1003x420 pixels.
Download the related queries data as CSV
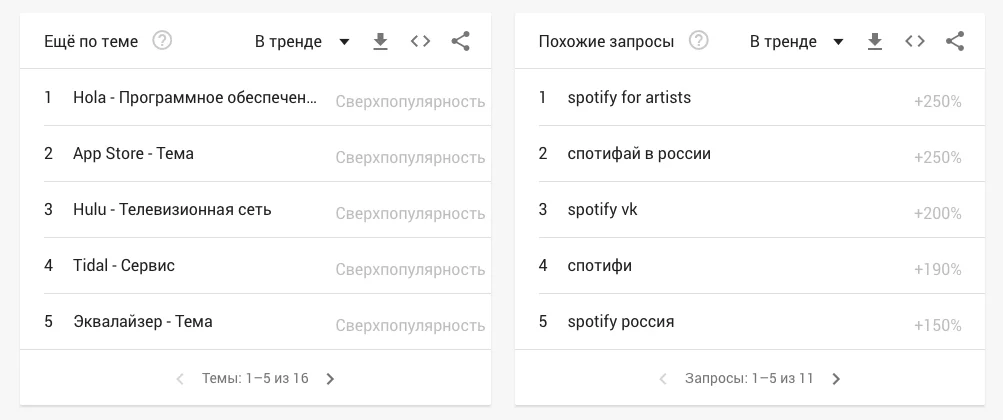coord(875,41)
